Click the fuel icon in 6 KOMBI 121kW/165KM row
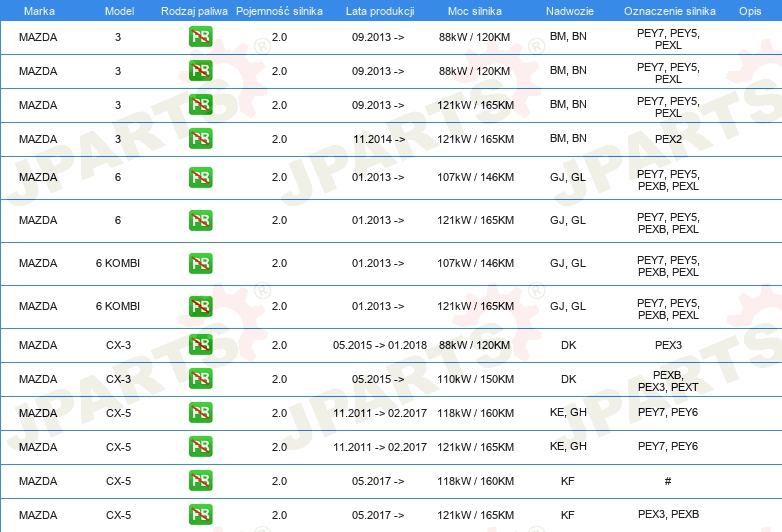Screen dimensions: 782x532 [200, 306]
